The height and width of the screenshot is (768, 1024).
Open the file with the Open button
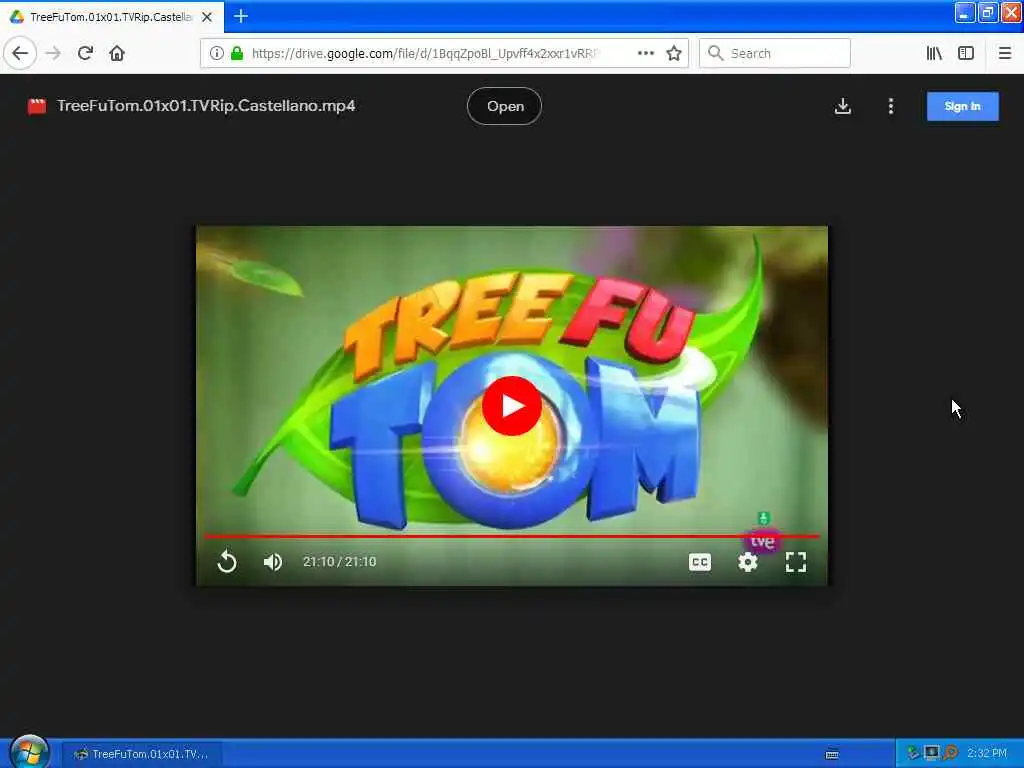(x=504, y=106)
